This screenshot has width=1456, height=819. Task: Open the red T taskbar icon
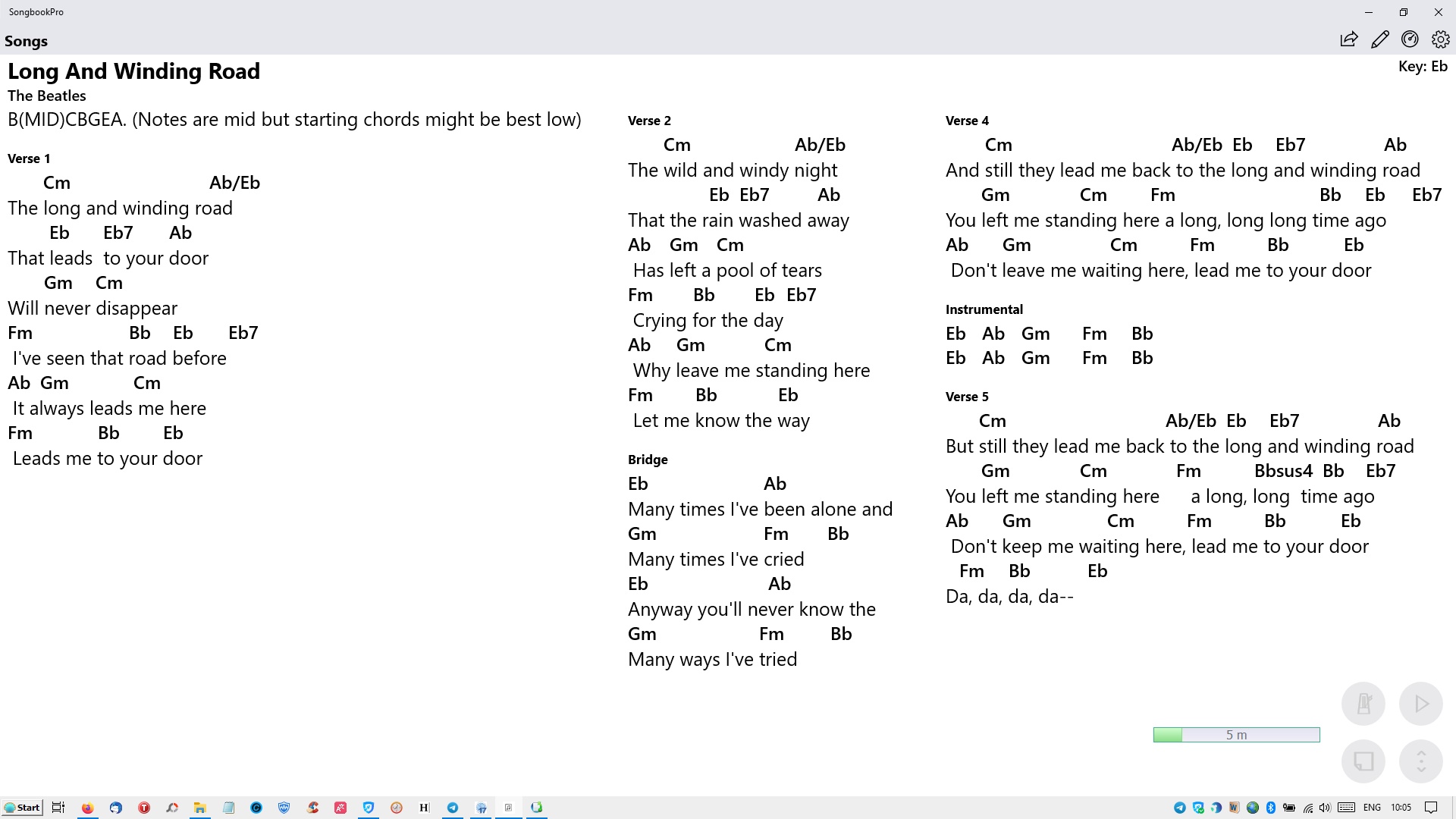point(144,808)
